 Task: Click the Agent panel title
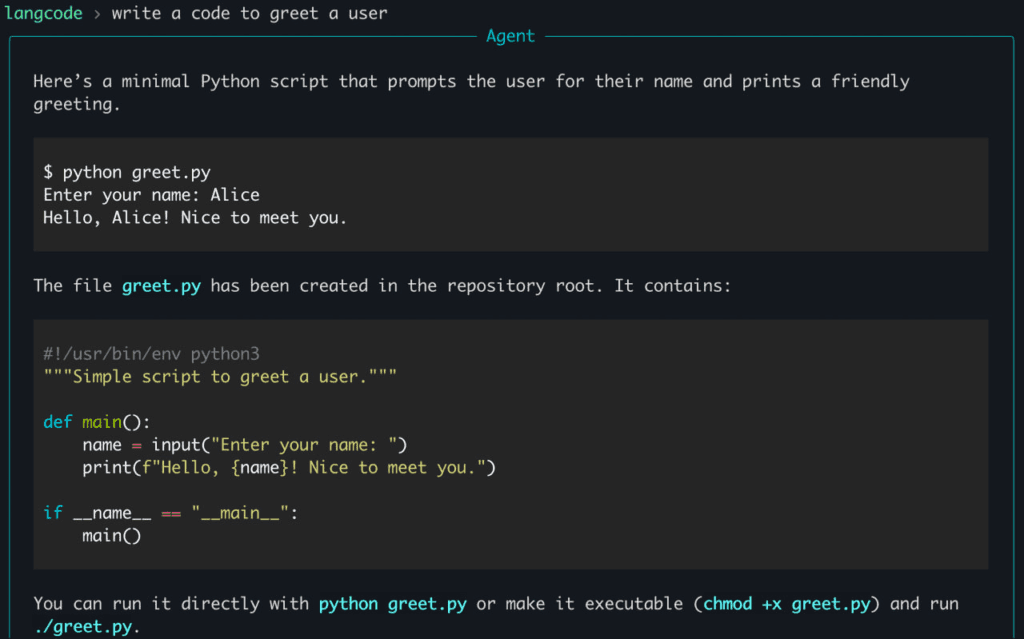pos(510,36)
